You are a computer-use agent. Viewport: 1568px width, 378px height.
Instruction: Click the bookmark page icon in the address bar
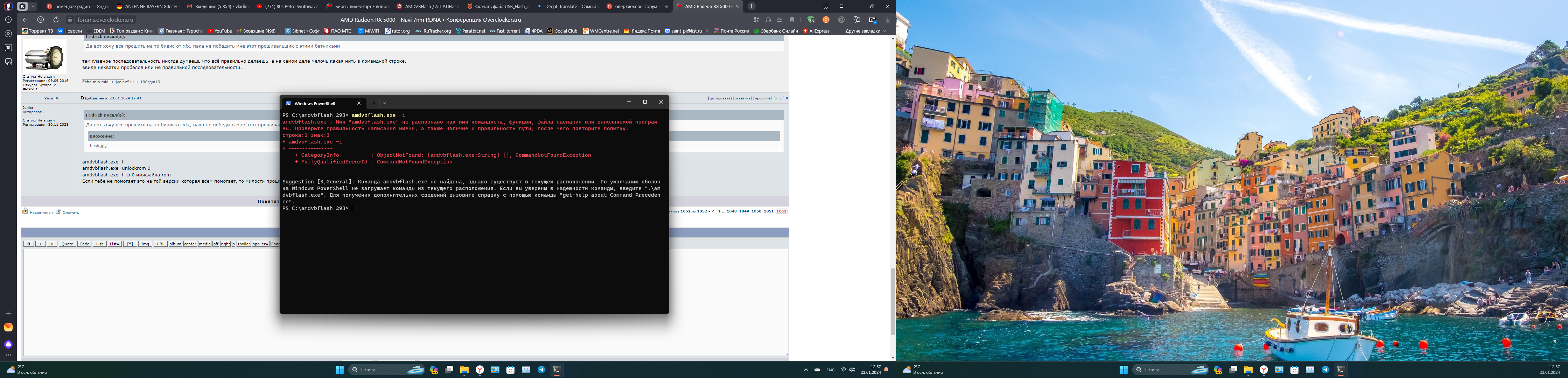point(792,20)
